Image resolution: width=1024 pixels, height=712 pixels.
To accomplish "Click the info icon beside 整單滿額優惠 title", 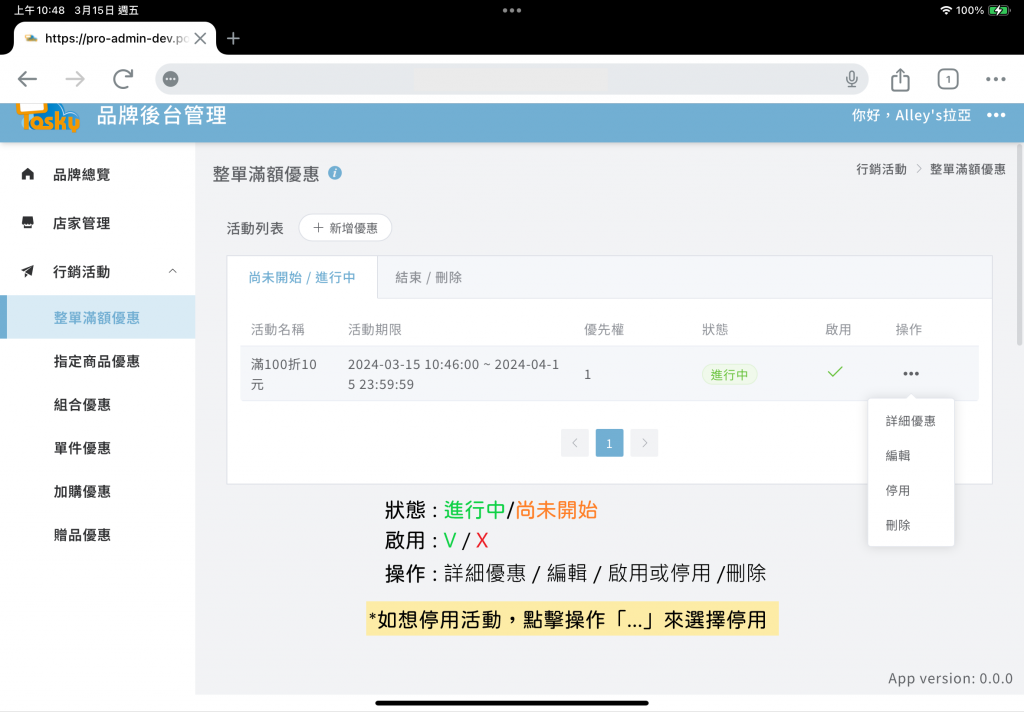I will tap(335, 172).
